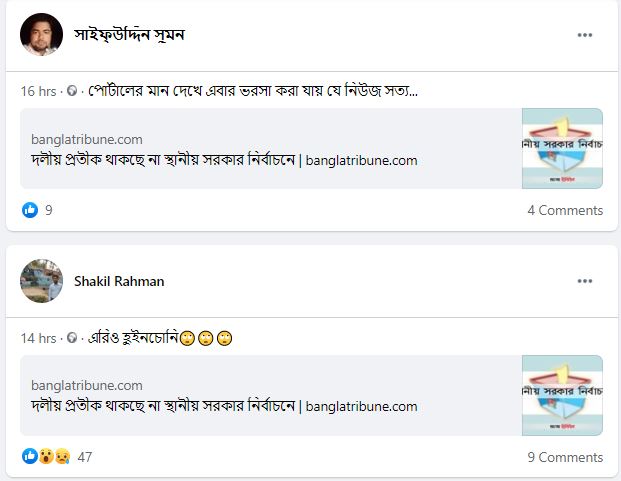View the 9 likes count on first post
This screenshot has height=481, width=621.
coord(49,210)
